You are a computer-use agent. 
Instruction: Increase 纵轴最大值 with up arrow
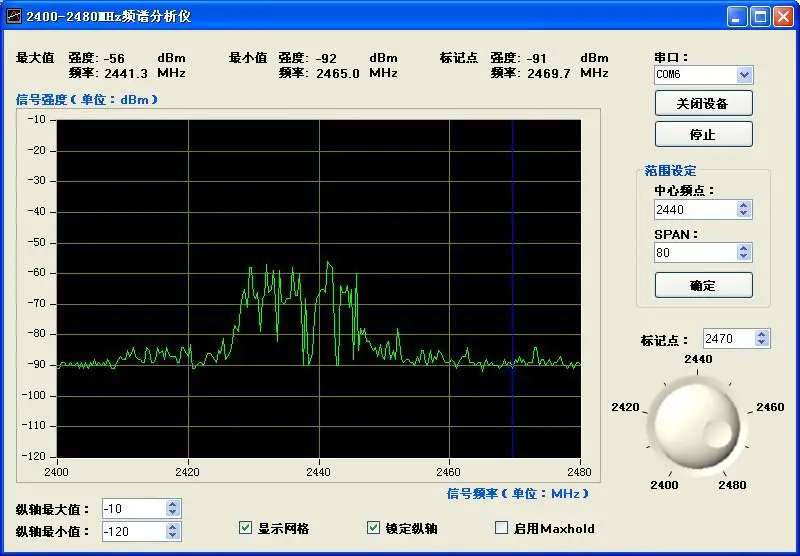coord(173,504)
